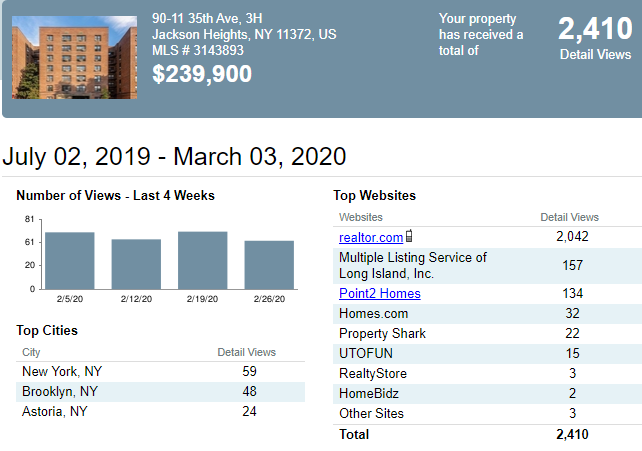Select the 2/5/20 bar in views chart
Image resolution: width=642 pixels, height=451 pixels.
point(70,261)
